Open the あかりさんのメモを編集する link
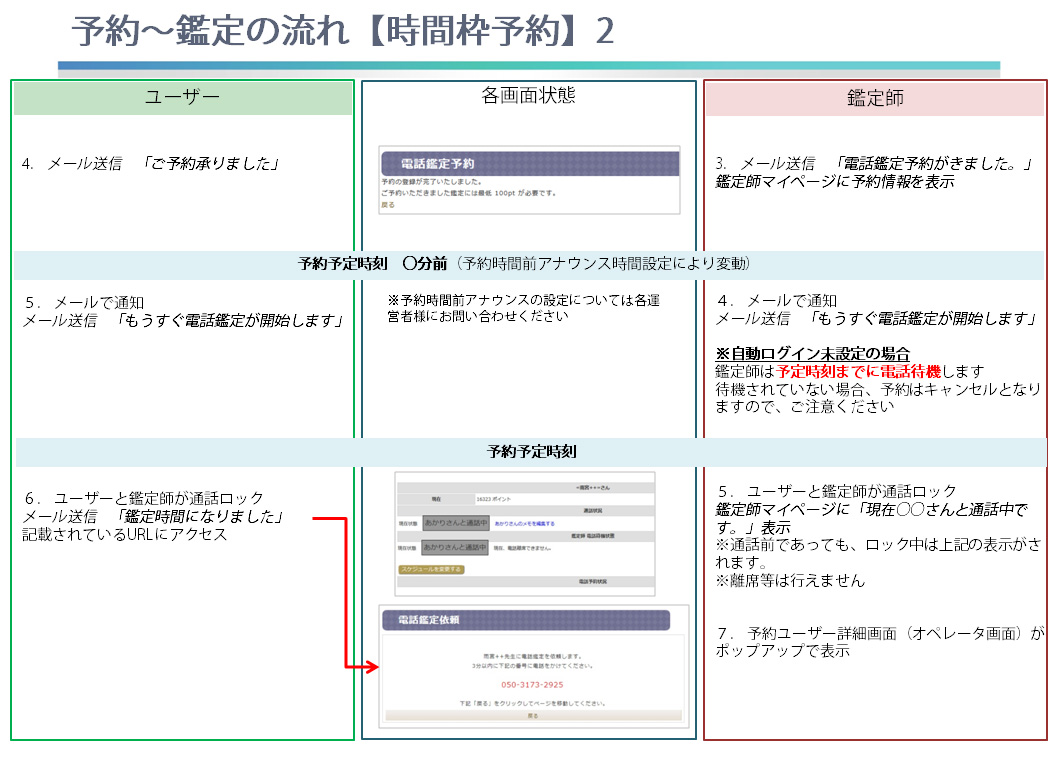The image size is (1055, 767). click(x=524, y=523)
